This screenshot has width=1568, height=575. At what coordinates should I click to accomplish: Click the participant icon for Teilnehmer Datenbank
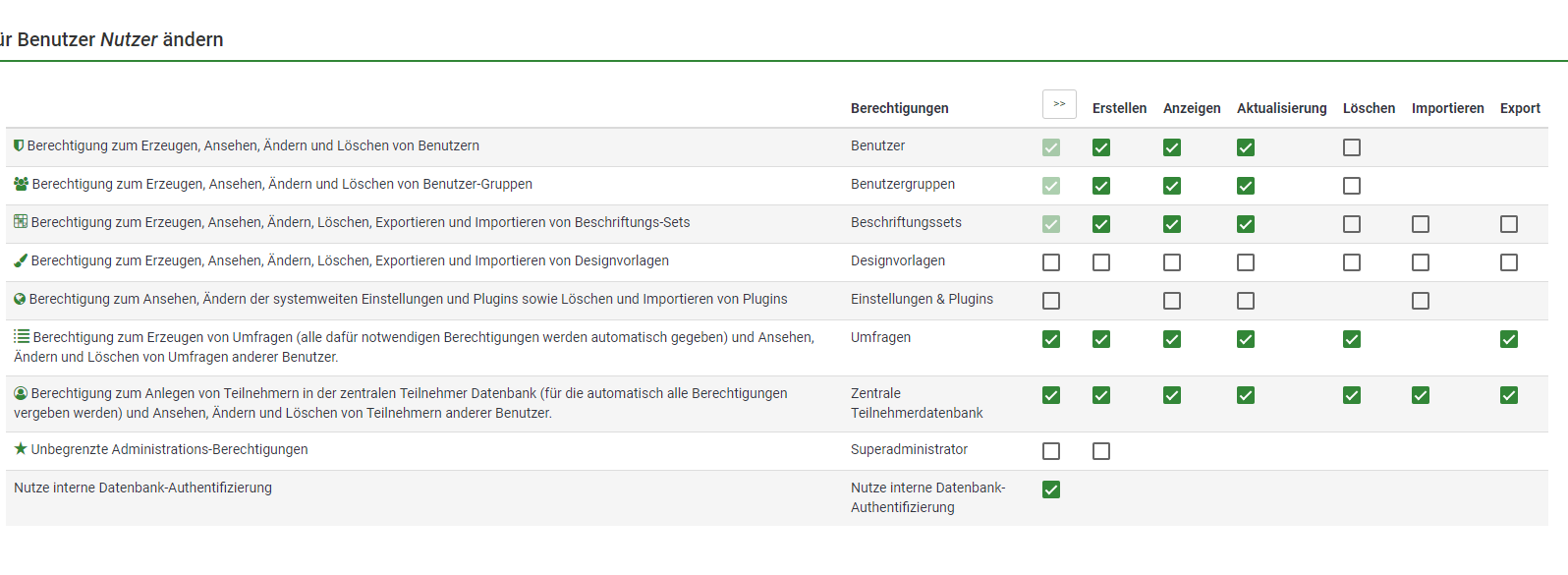pyautogui.click(x=21, y=393)
